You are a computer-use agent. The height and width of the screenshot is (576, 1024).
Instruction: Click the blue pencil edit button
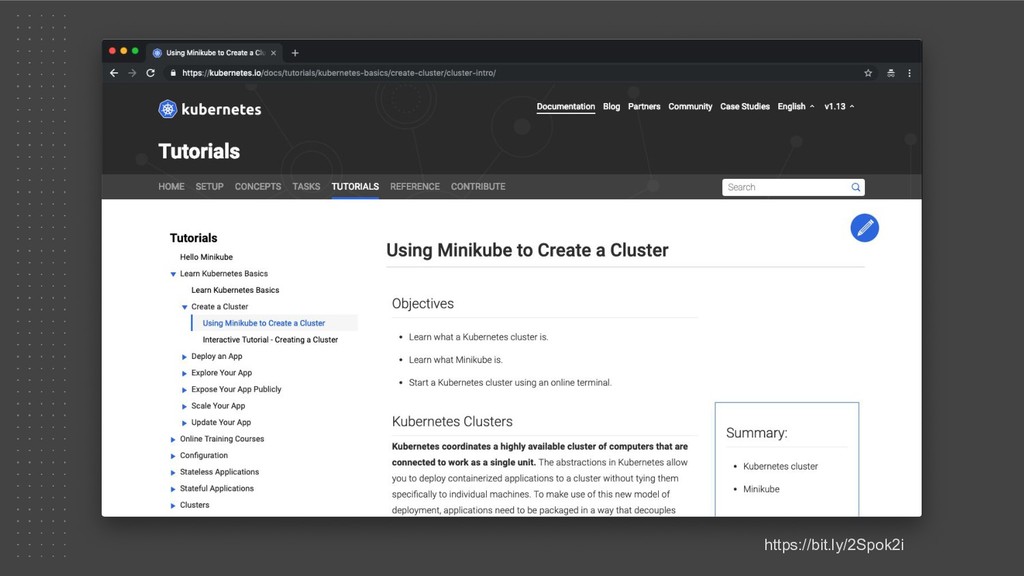[x=864, y=228]
